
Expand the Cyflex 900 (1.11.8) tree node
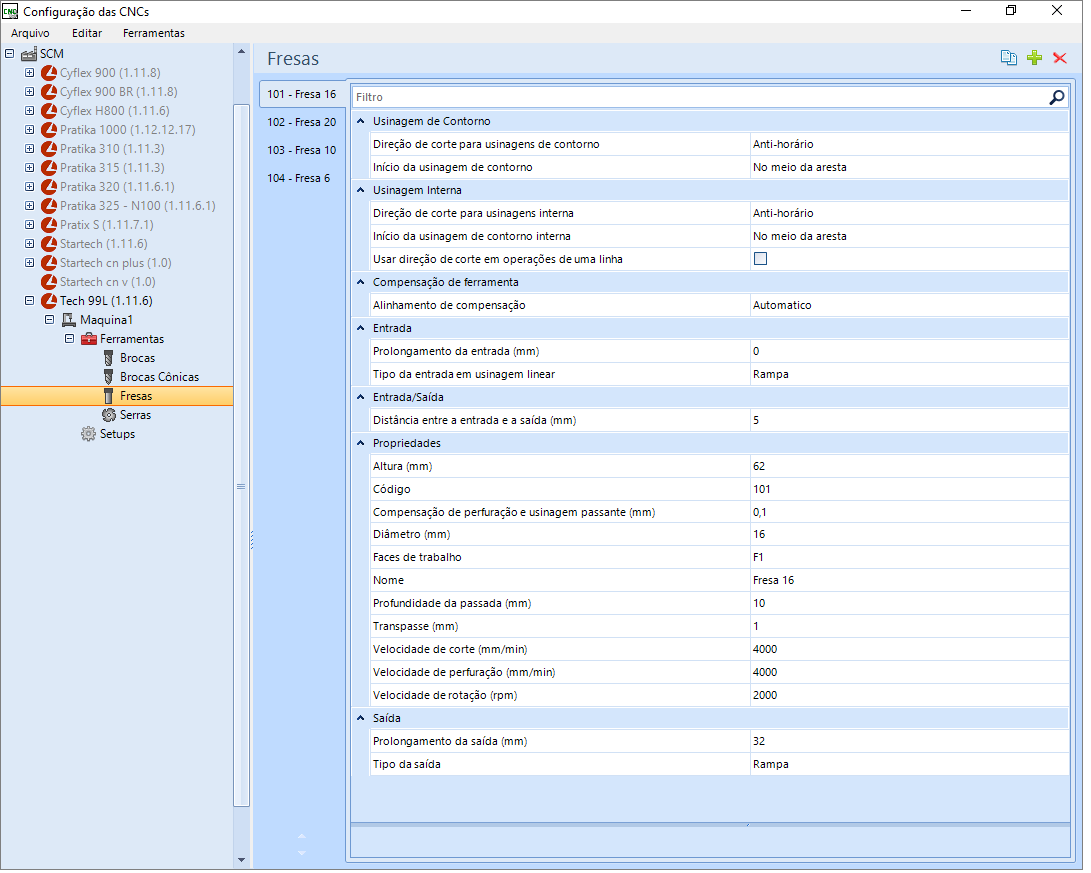pyautogui.click(x=29, y=73)
